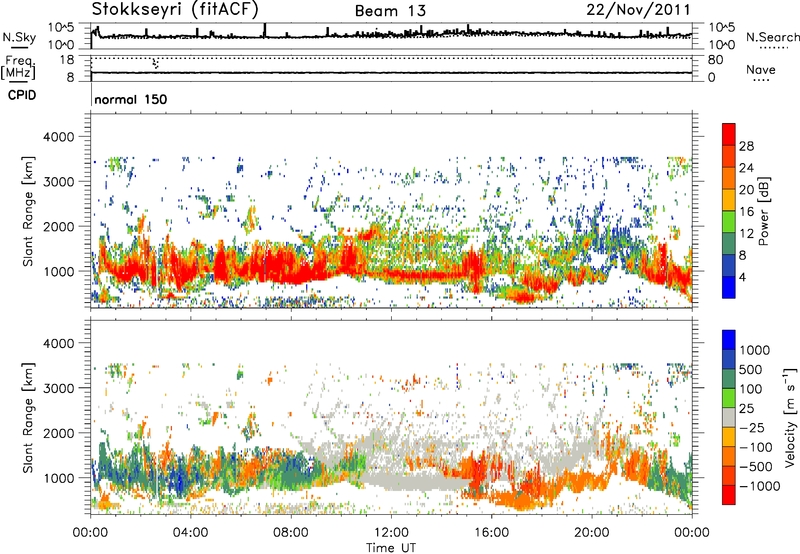Click the 'CPID' row label

tap(22, 95)
